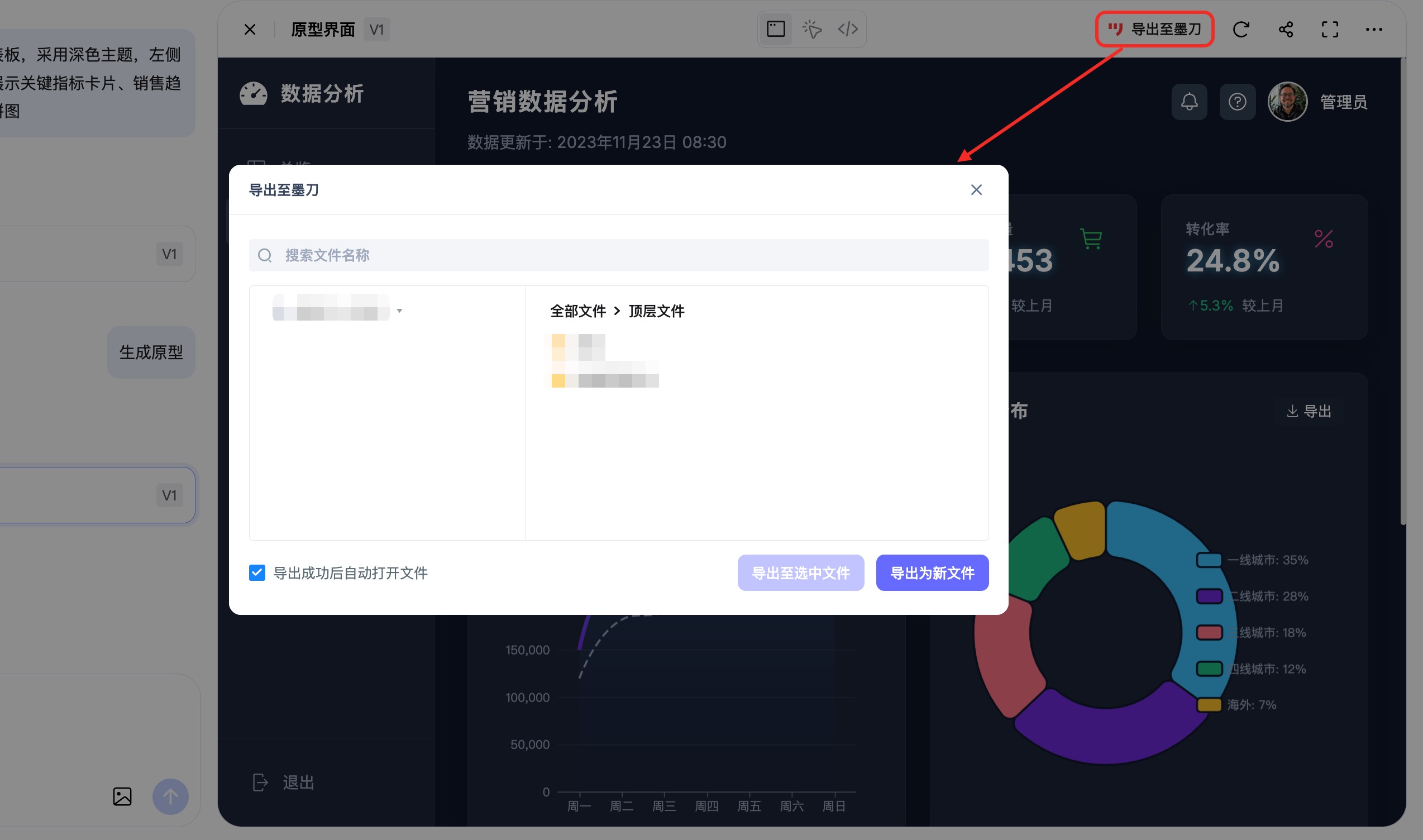This screenshot has width=1423, height=840.
Task: Click the search magnifier in the dialog
Action: (x=265, y=255)
